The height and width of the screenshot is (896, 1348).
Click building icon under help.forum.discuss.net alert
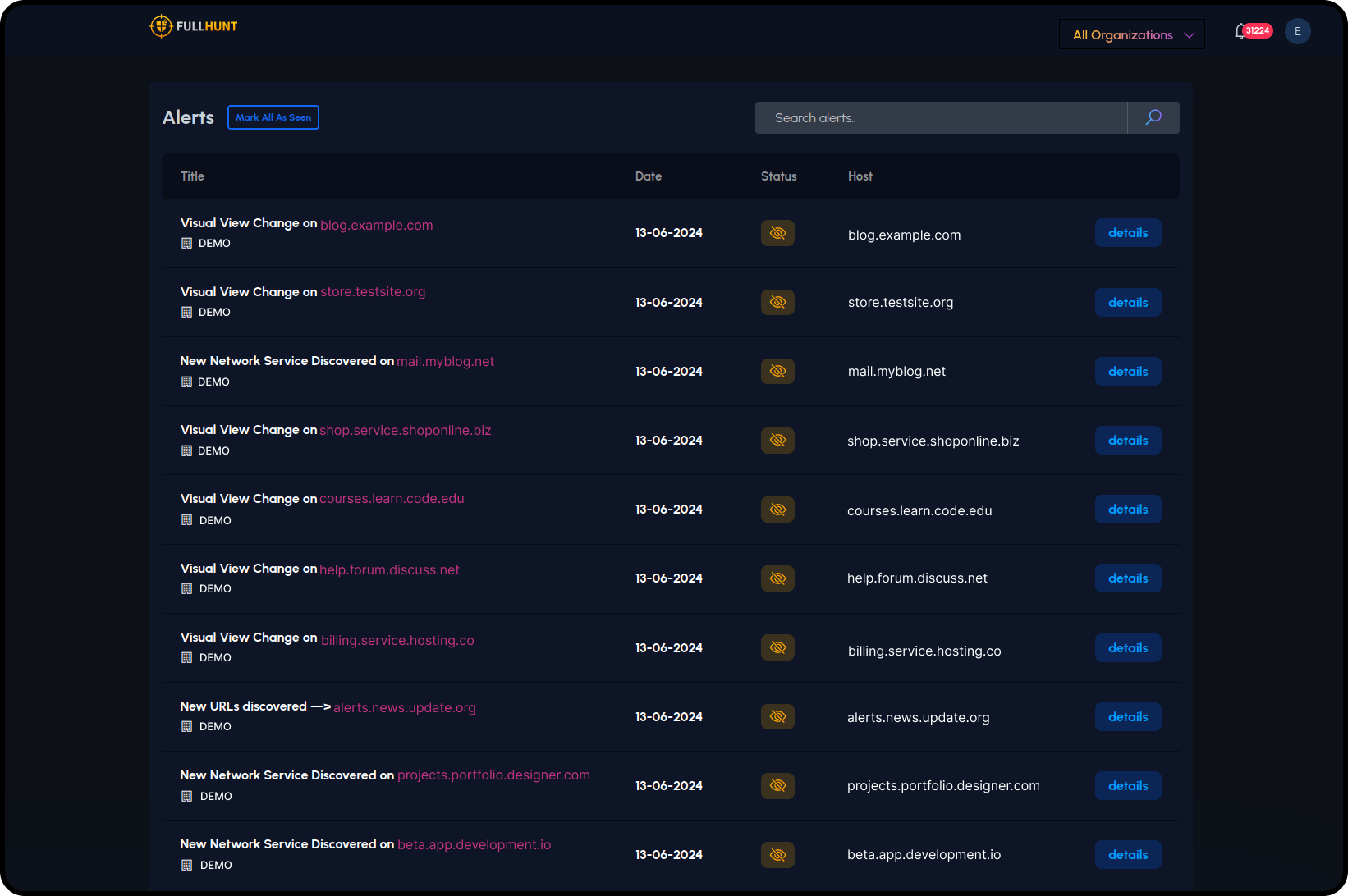pos(186,588)
